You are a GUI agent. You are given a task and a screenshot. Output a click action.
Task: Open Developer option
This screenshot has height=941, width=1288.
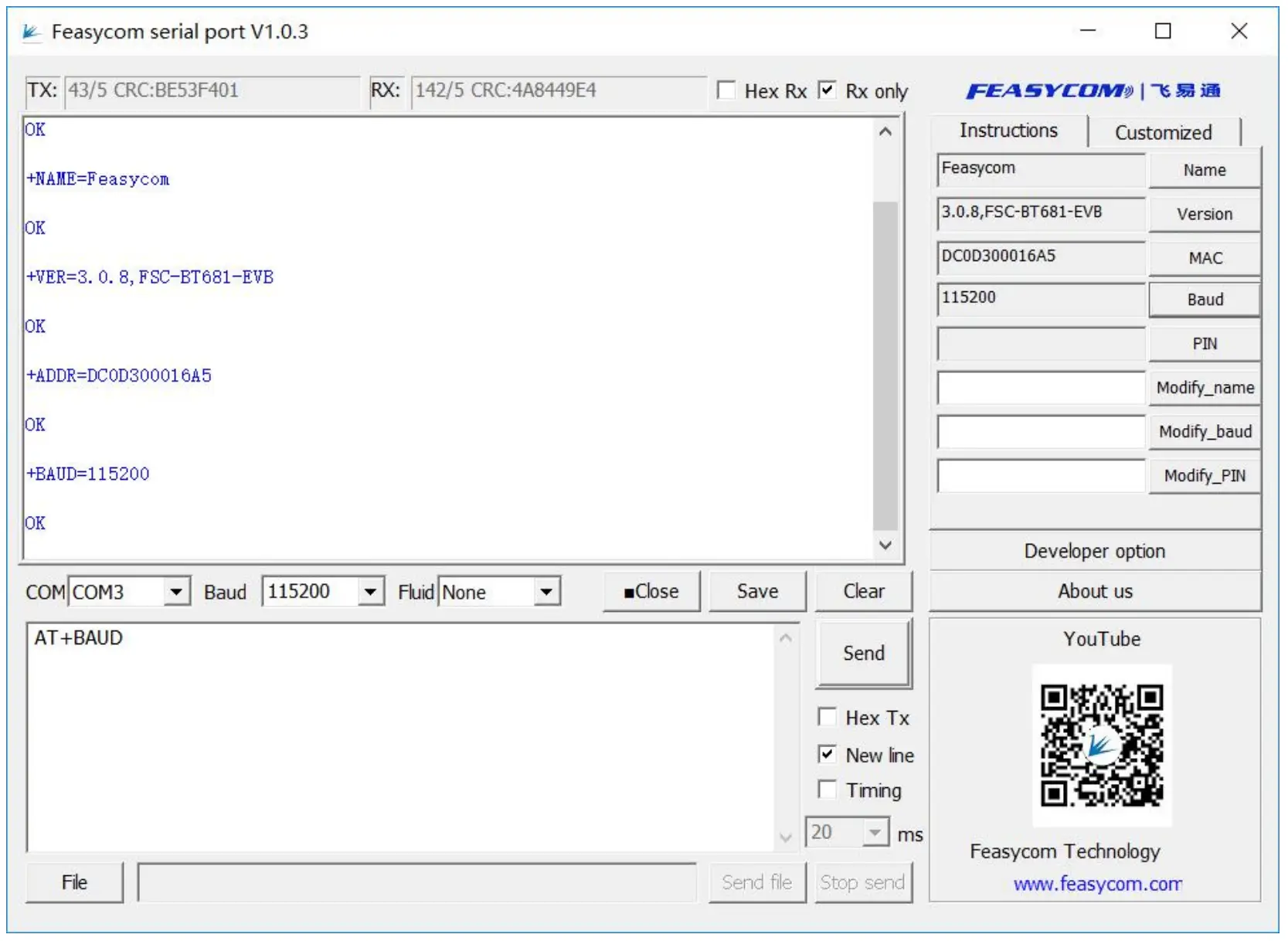pyautogui.click(x=1094, y=550)
